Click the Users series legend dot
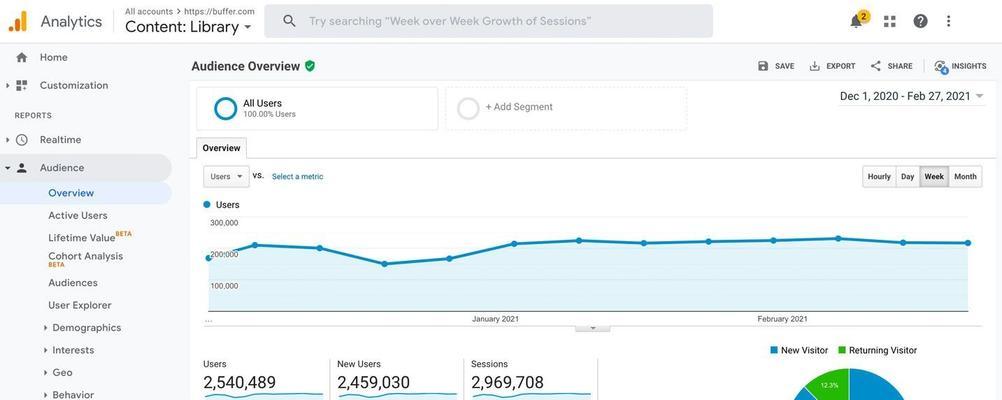 coord(206,205)
